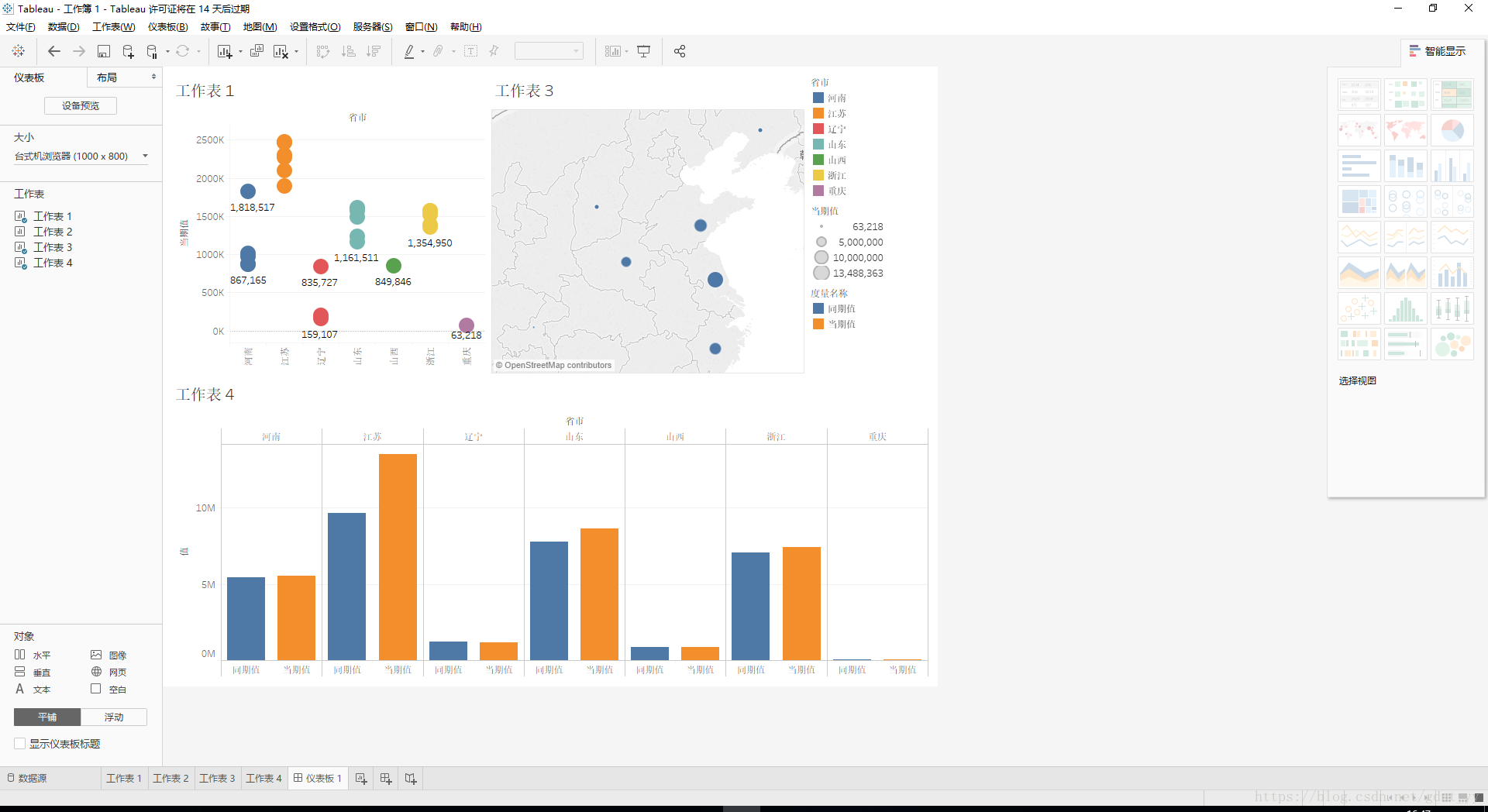Start presentation mode icon
The width and height of the screenshot is (1488, 812).
643,51
